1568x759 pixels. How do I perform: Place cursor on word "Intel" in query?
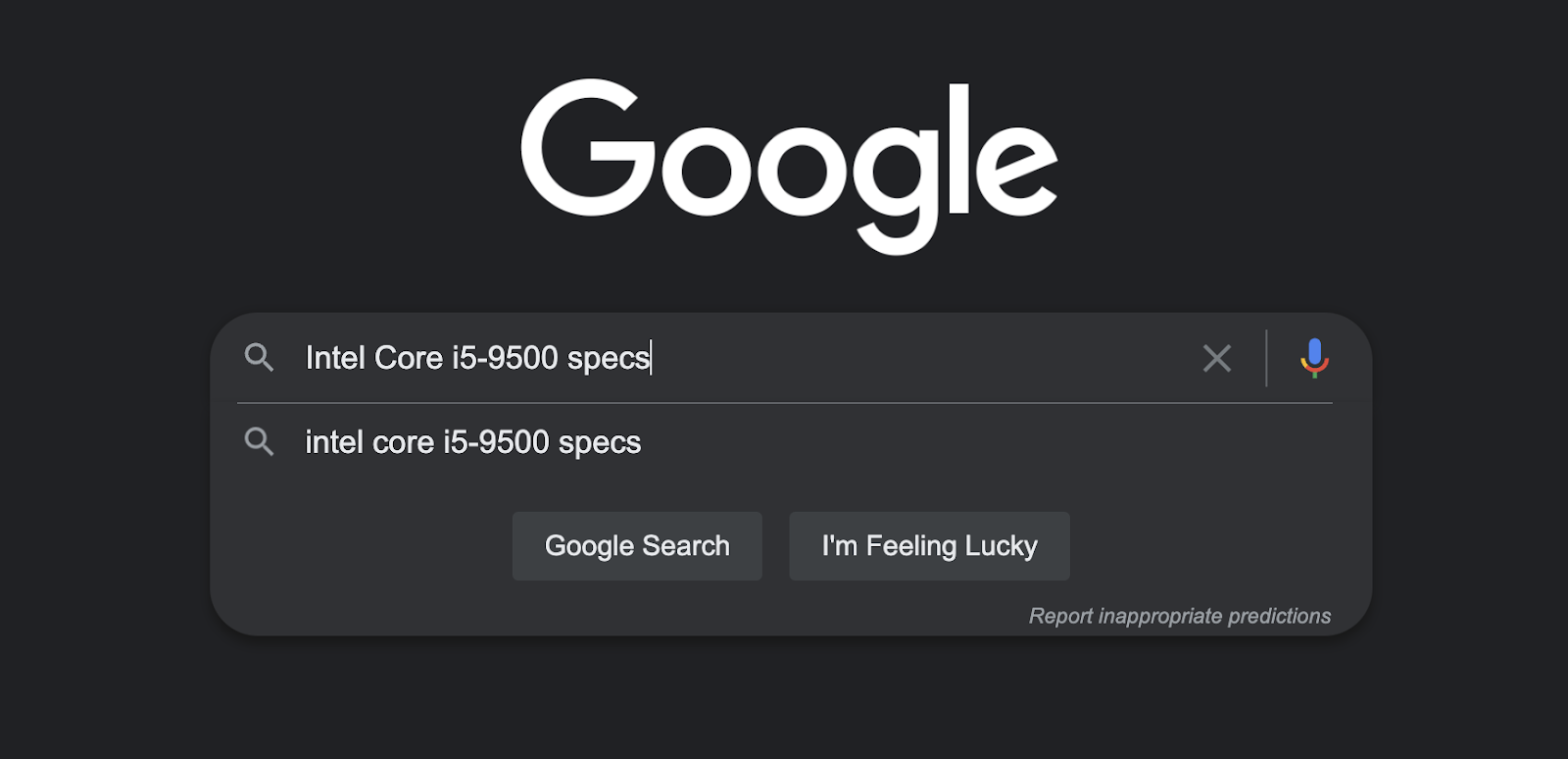click(334, 358)
